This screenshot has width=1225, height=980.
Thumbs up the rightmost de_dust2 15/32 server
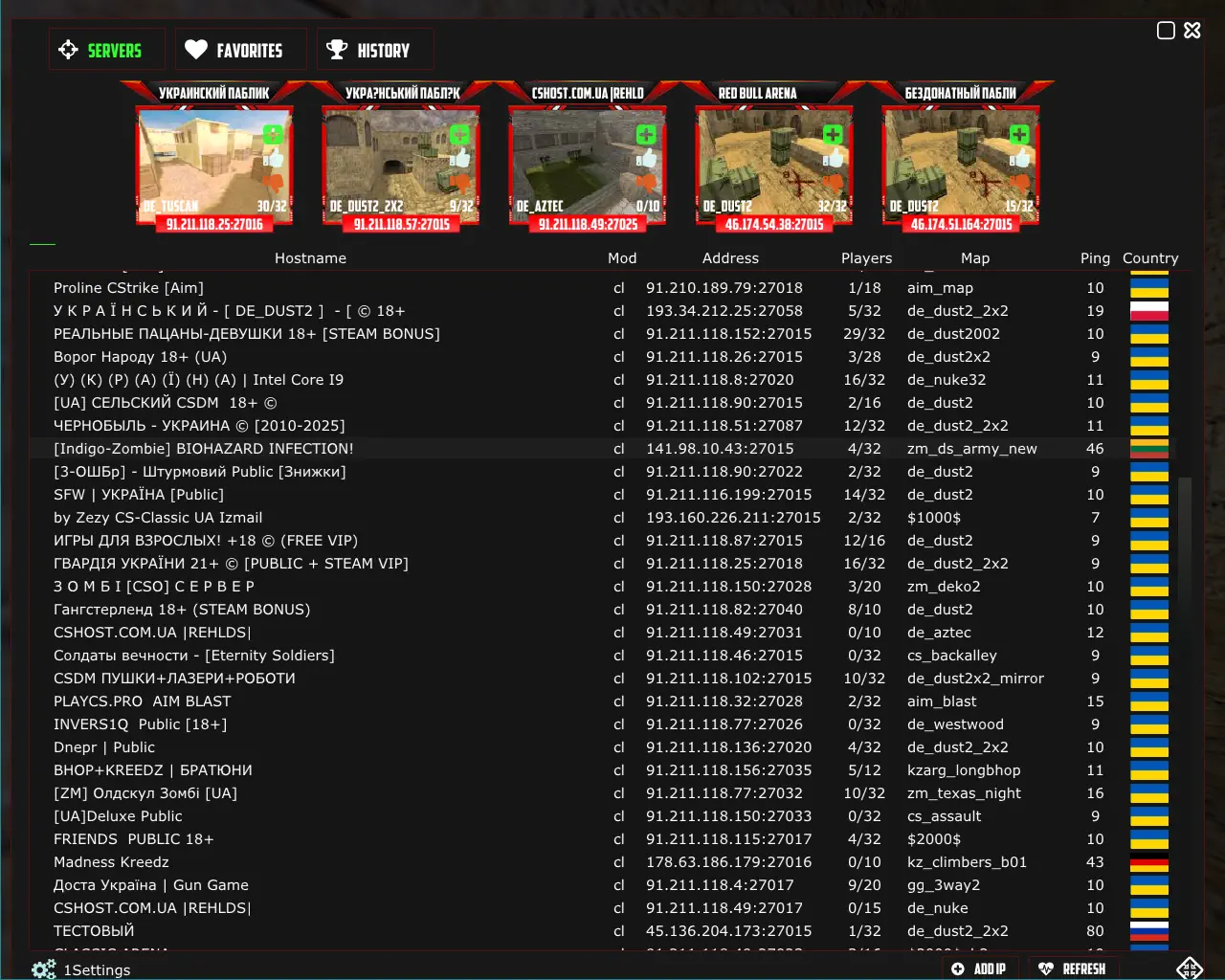1020,158
